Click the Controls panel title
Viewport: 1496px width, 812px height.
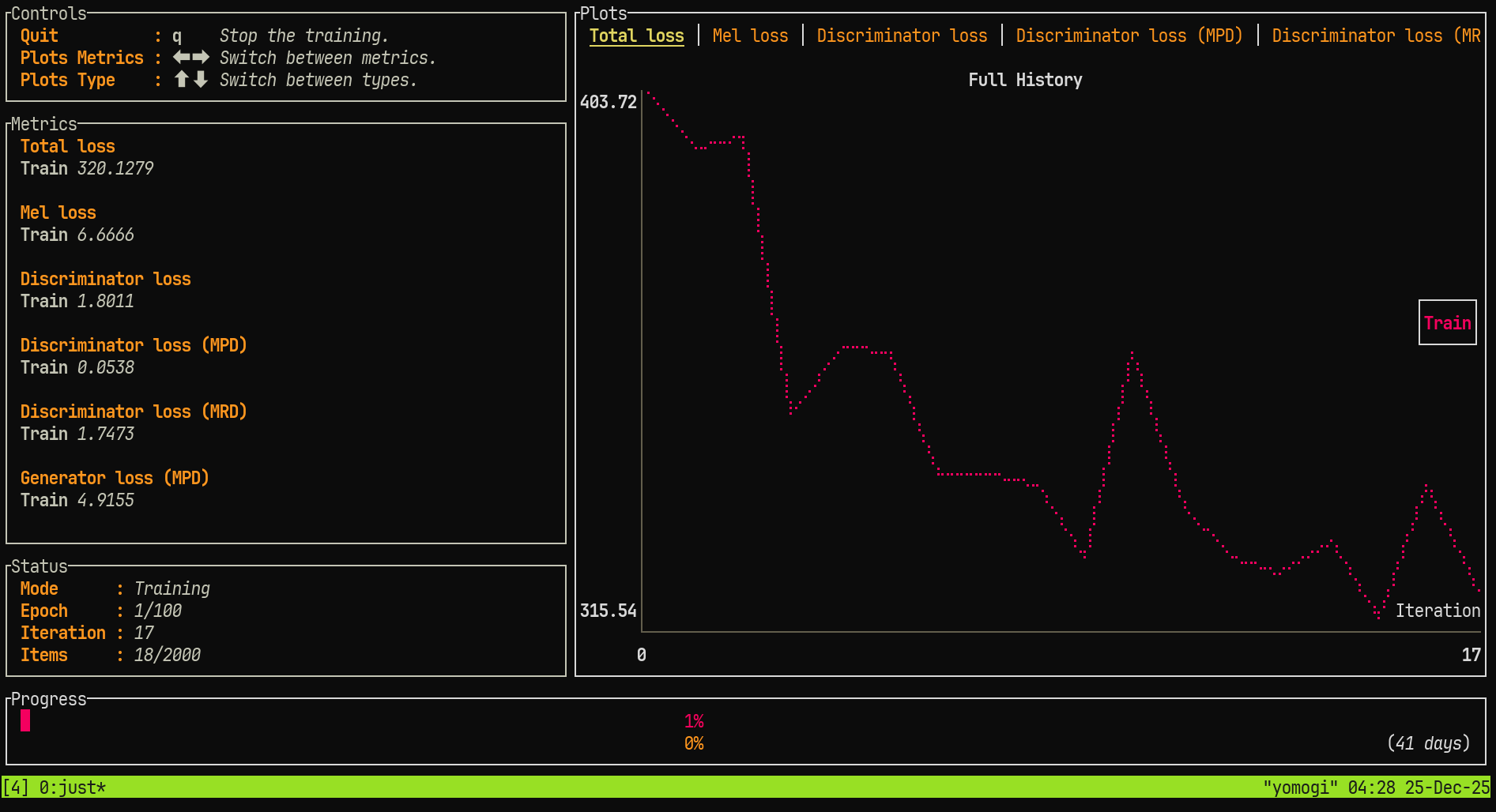coord(49,13)
